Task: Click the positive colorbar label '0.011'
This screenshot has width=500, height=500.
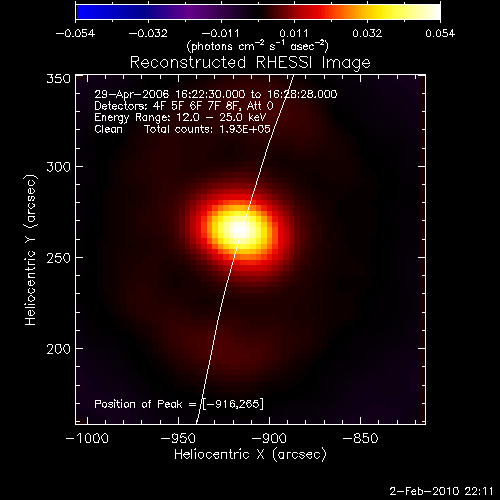Action: pos(294,33)
